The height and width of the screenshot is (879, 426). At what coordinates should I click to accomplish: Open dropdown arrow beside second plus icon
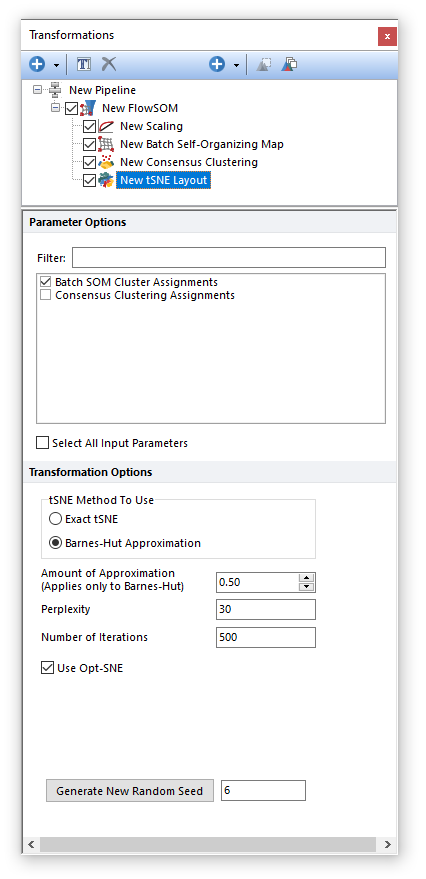click(x=236, y=66)
